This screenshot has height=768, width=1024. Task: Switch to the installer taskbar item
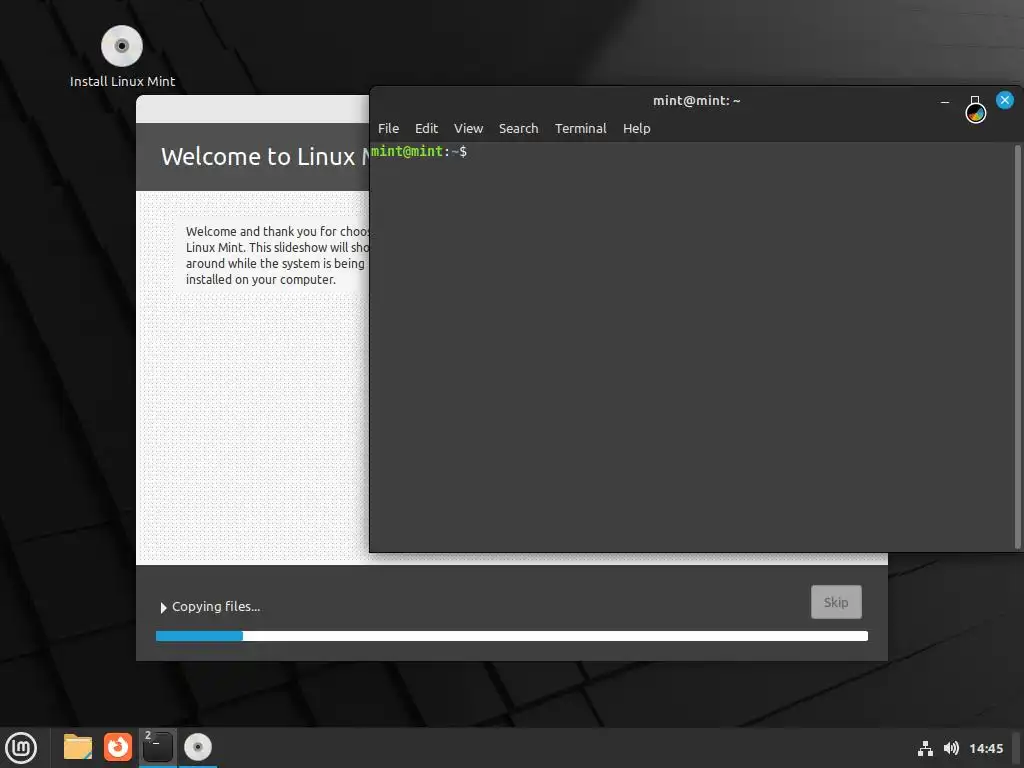(x=198, y=748)
